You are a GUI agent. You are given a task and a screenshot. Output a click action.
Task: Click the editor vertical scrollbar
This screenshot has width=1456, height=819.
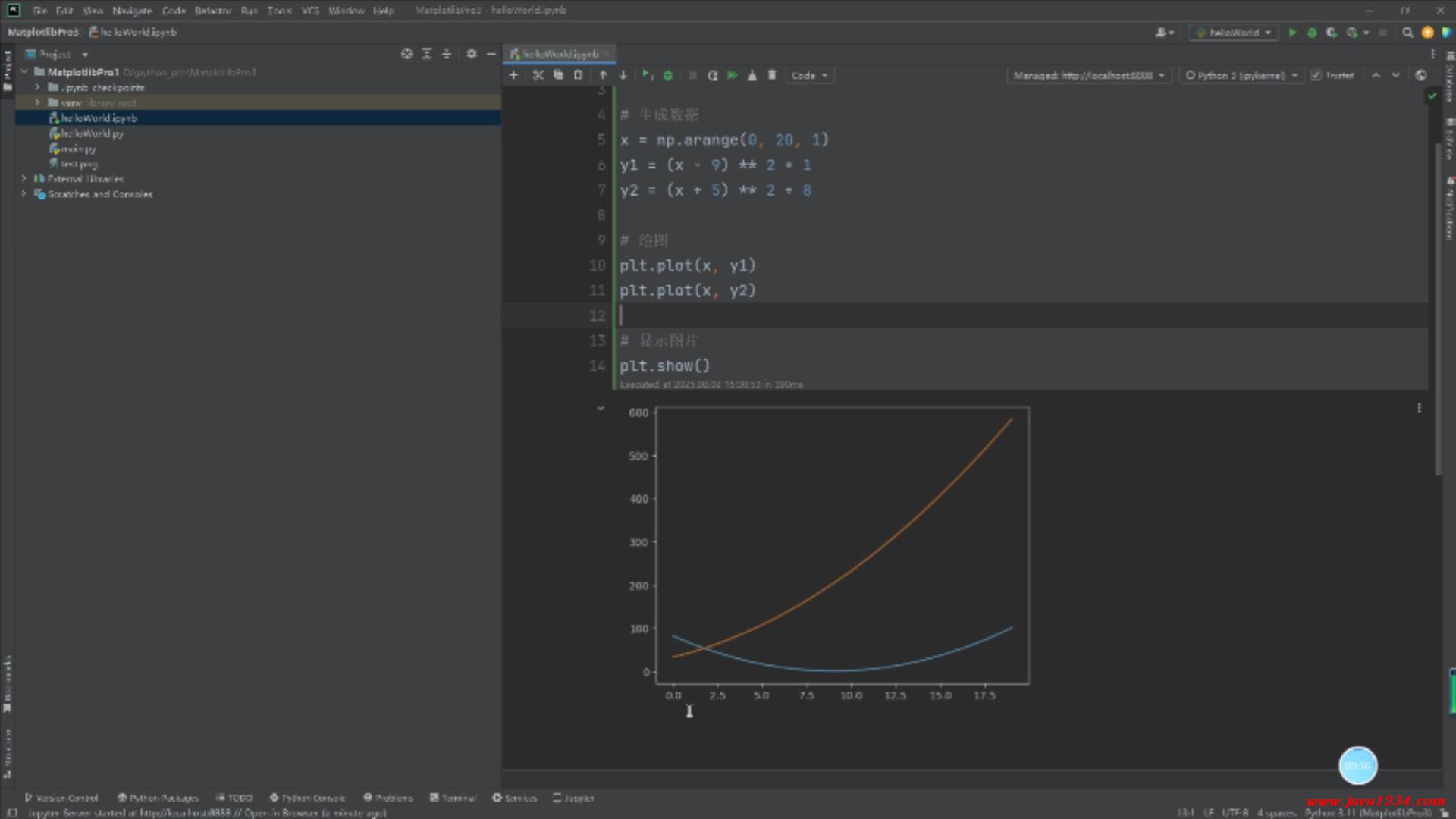click(x=1438, y=303)
